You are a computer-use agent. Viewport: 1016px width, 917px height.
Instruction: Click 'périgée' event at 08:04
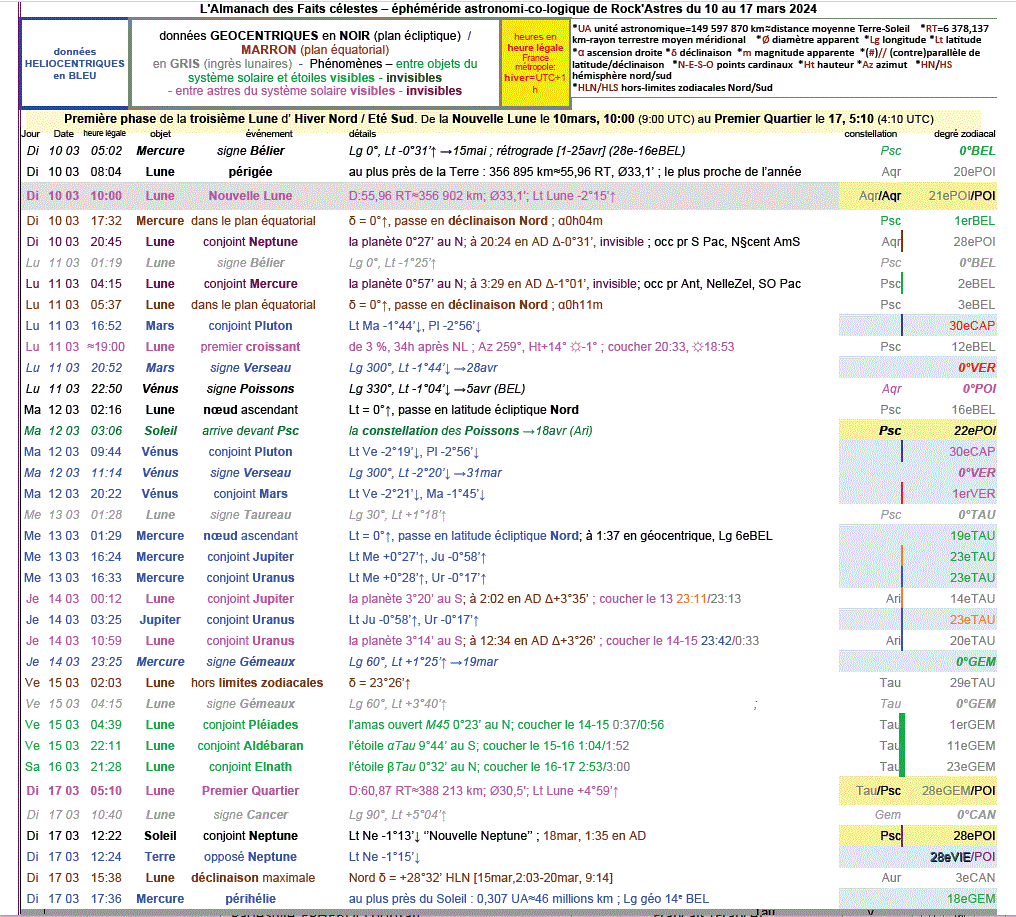(250, 172)
